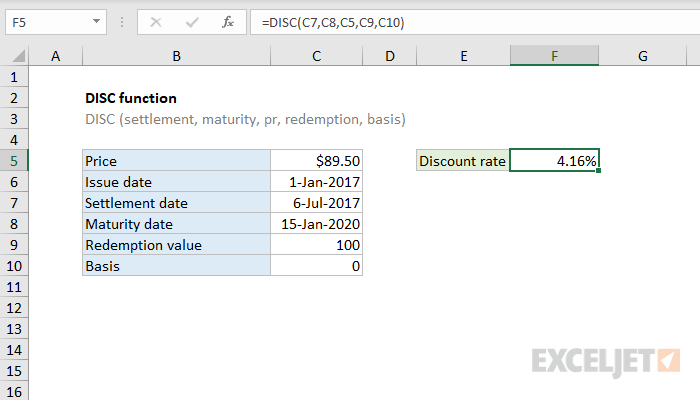
Task: Select row 12 header
Action: (x=14, y=308)
